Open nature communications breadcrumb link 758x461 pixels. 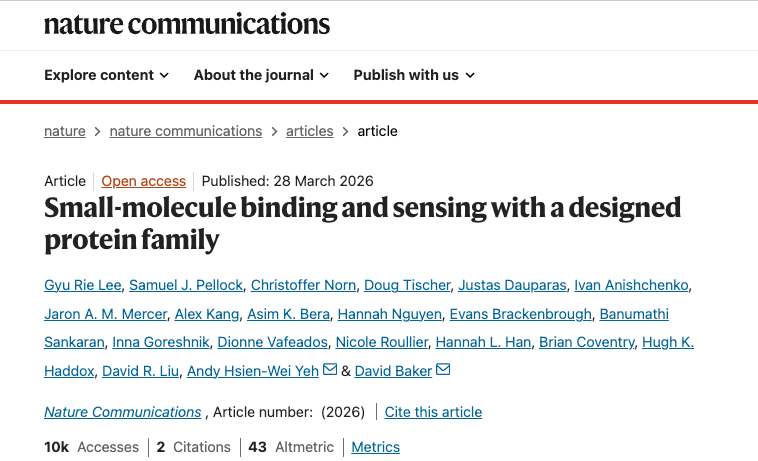[186, 131]
